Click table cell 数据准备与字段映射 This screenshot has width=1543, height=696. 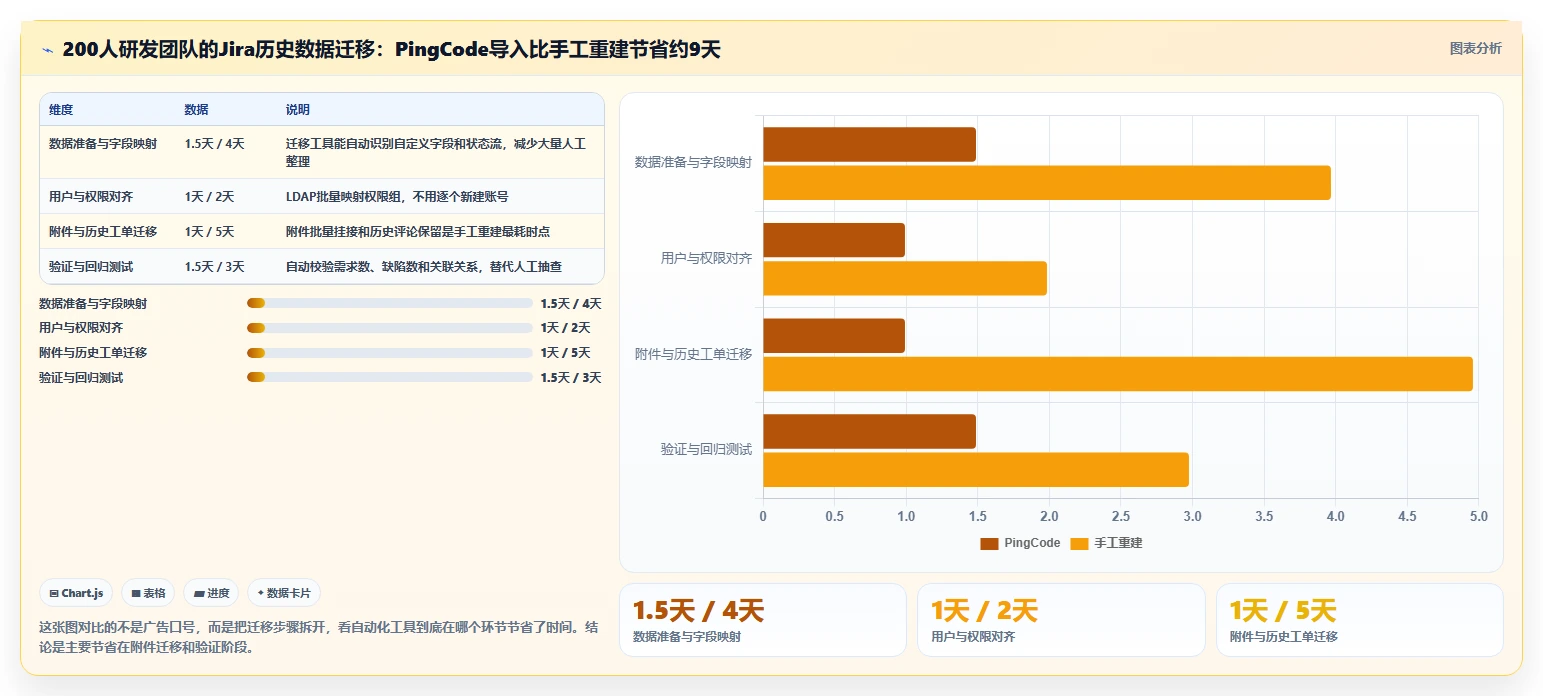point(103,144)
